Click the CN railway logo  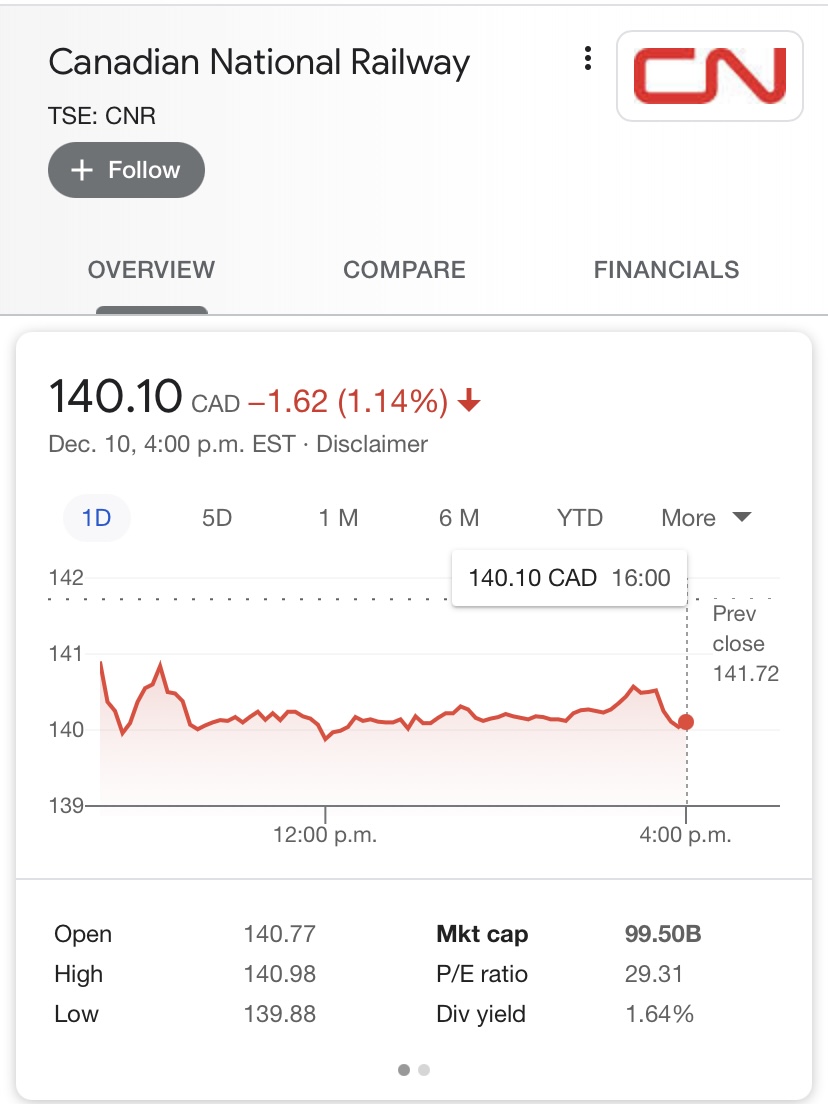[709, 76]
